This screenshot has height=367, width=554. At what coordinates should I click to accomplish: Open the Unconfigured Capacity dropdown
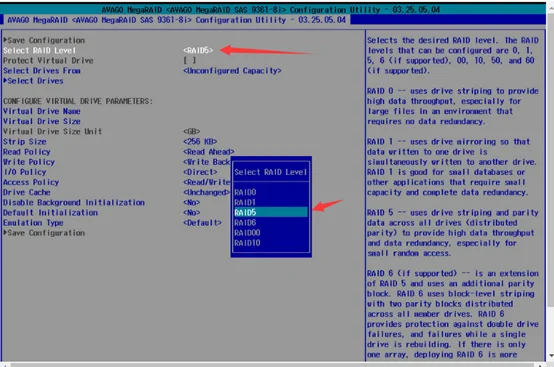pos(232,71)
